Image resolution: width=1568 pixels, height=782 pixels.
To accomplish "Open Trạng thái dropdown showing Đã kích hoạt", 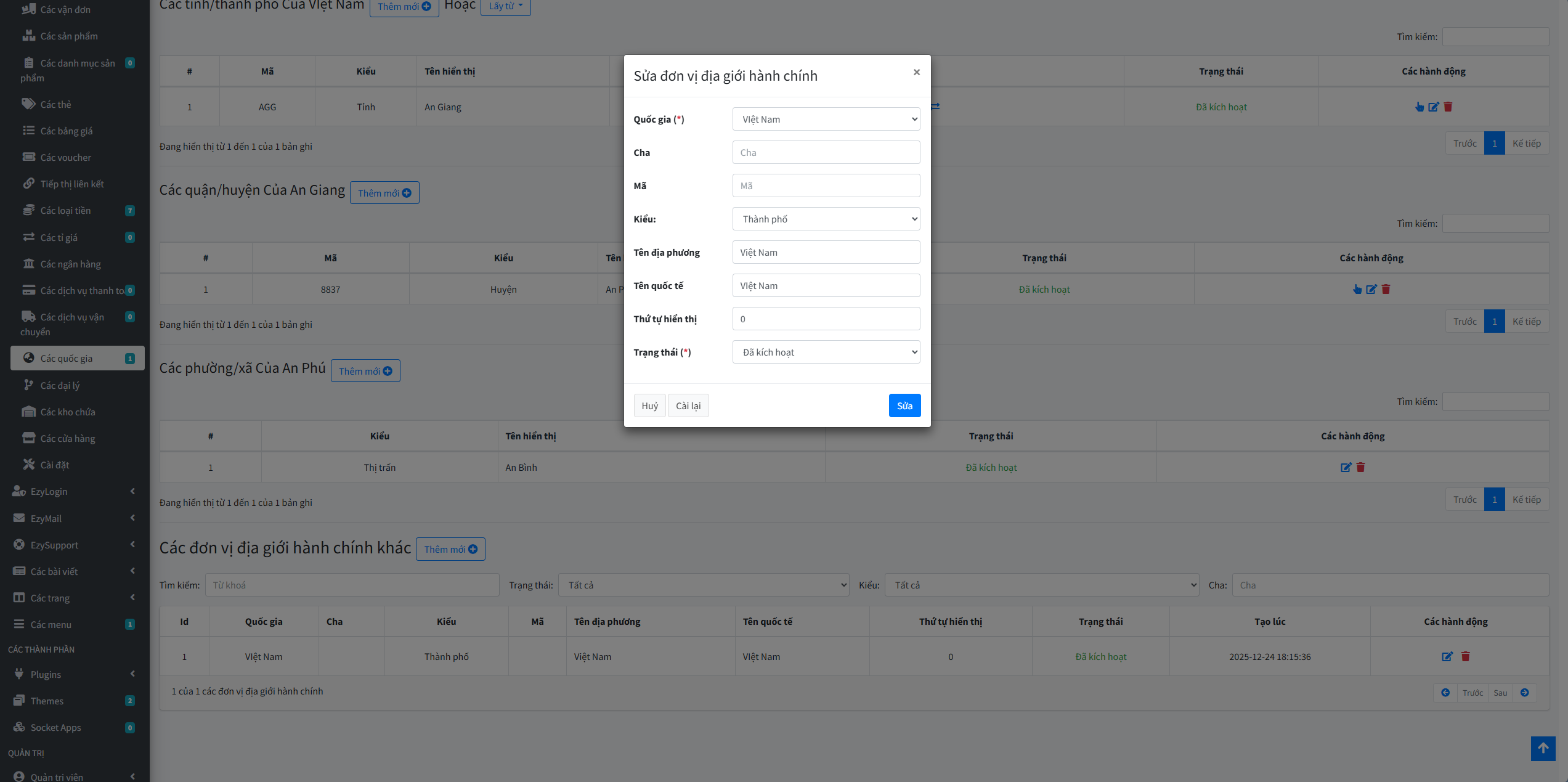I will coord(826,352).
